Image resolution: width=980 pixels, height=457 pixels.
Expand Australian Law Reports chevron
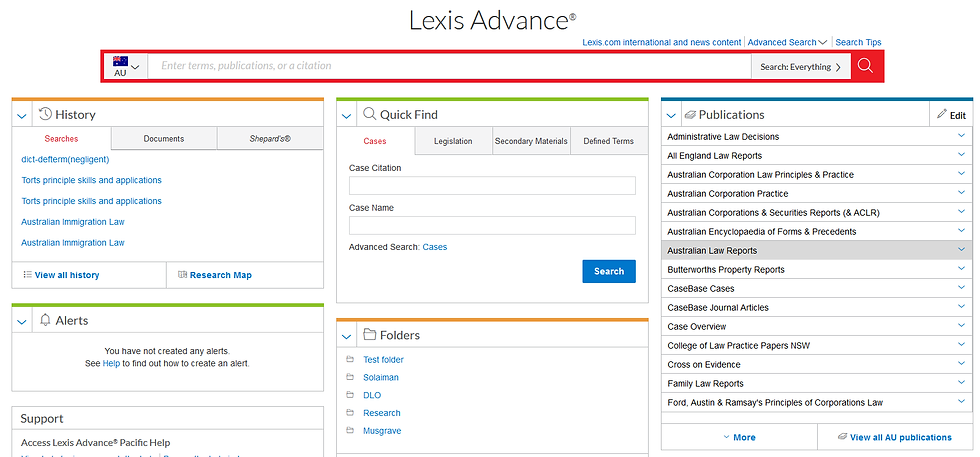point(961,249)
